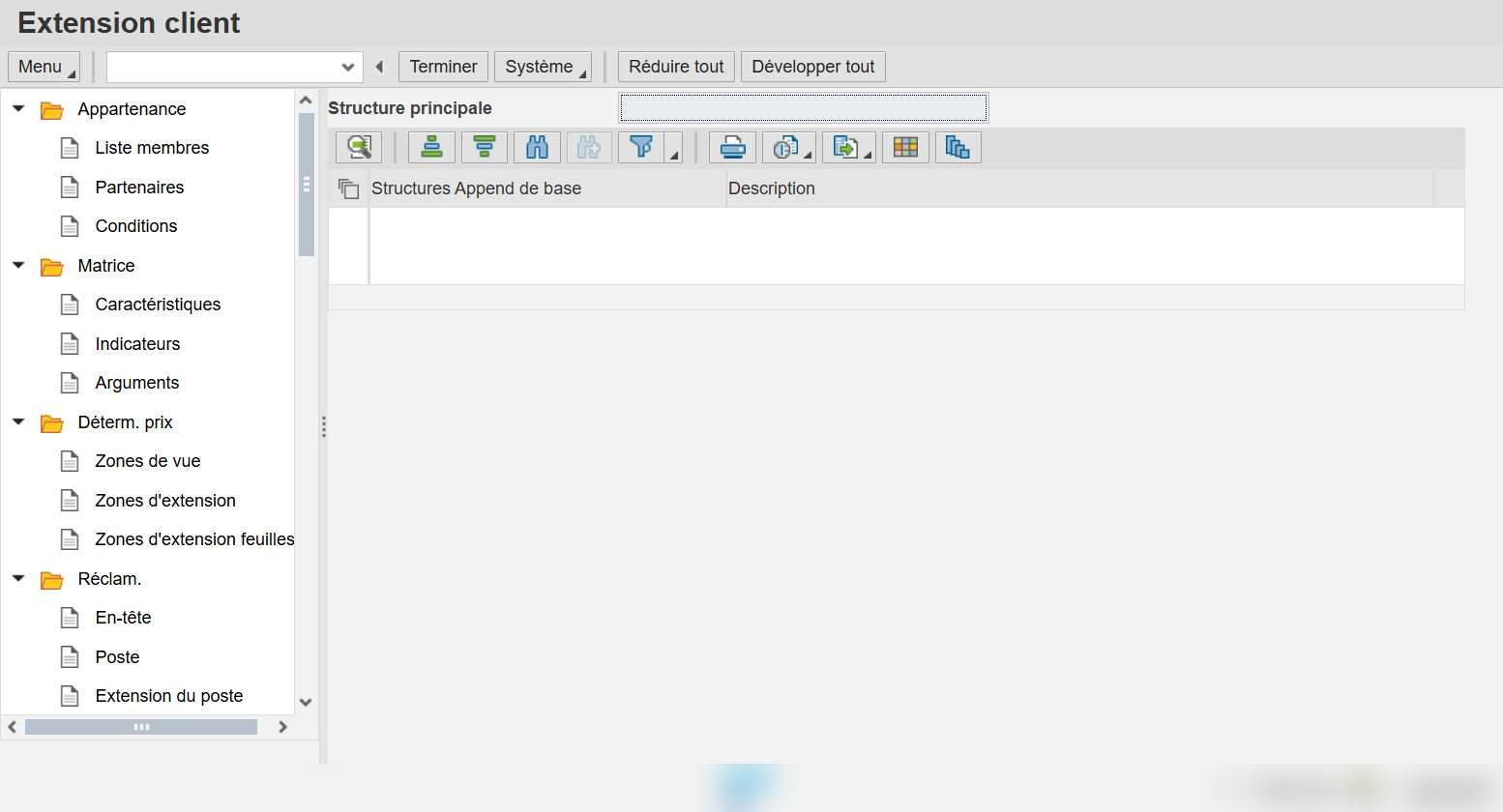Viewport: 1503px width, 812px height.
Task: Select Zones d'extension feuilles item
Action: point(194,539)
